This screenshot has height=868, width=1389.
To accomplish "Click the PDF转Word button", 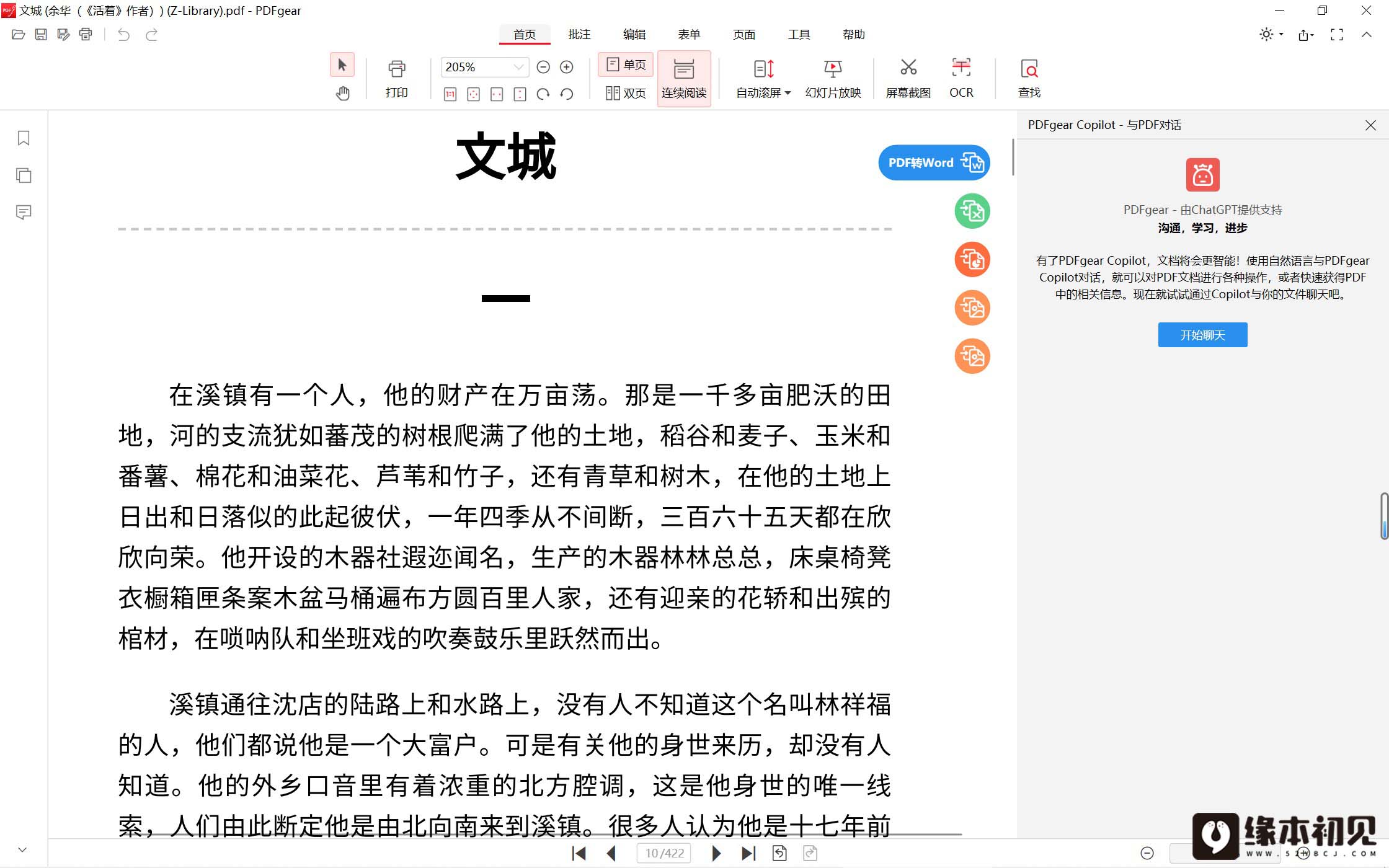I will pyautogui.click(x=934, y=163).
